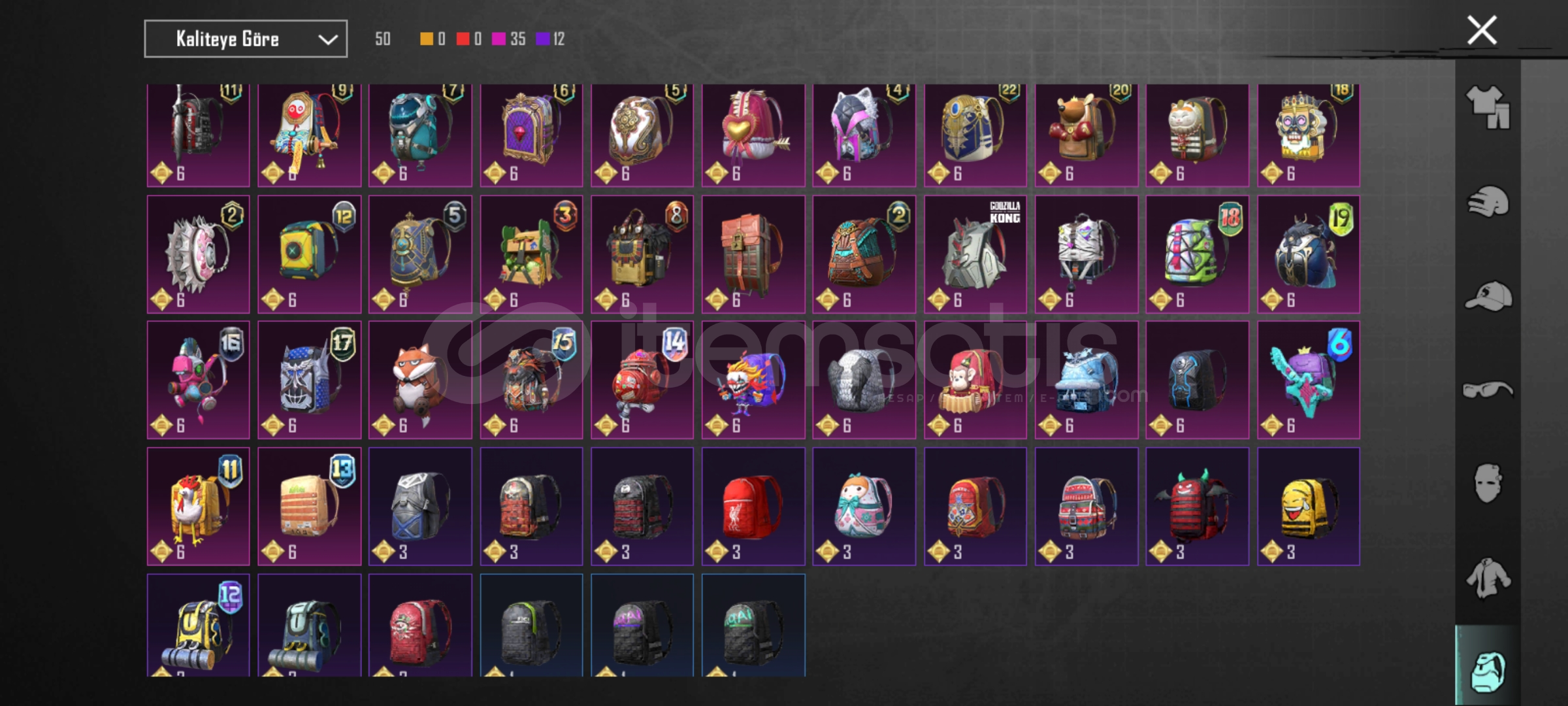Click the dropdown chevron arrow beside Kaliteye Göre

coord(328,40)
